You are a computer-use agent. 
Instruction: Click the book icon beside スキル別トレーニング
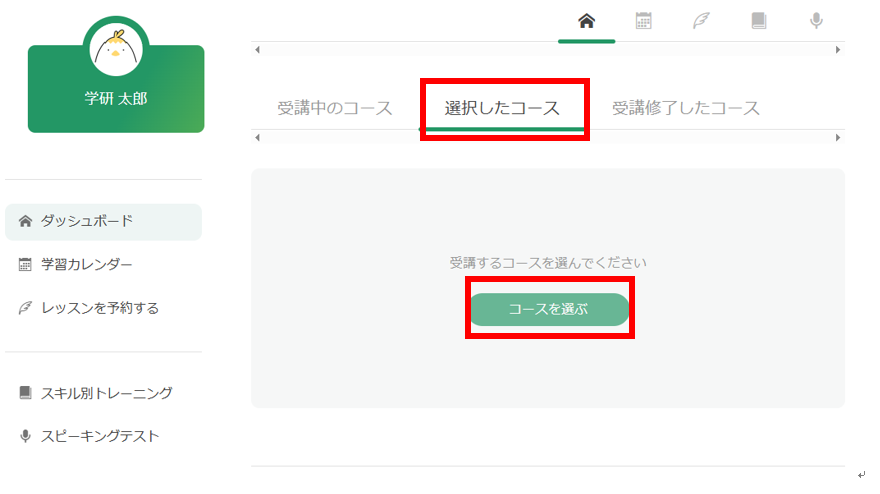(x=25, y=392)
